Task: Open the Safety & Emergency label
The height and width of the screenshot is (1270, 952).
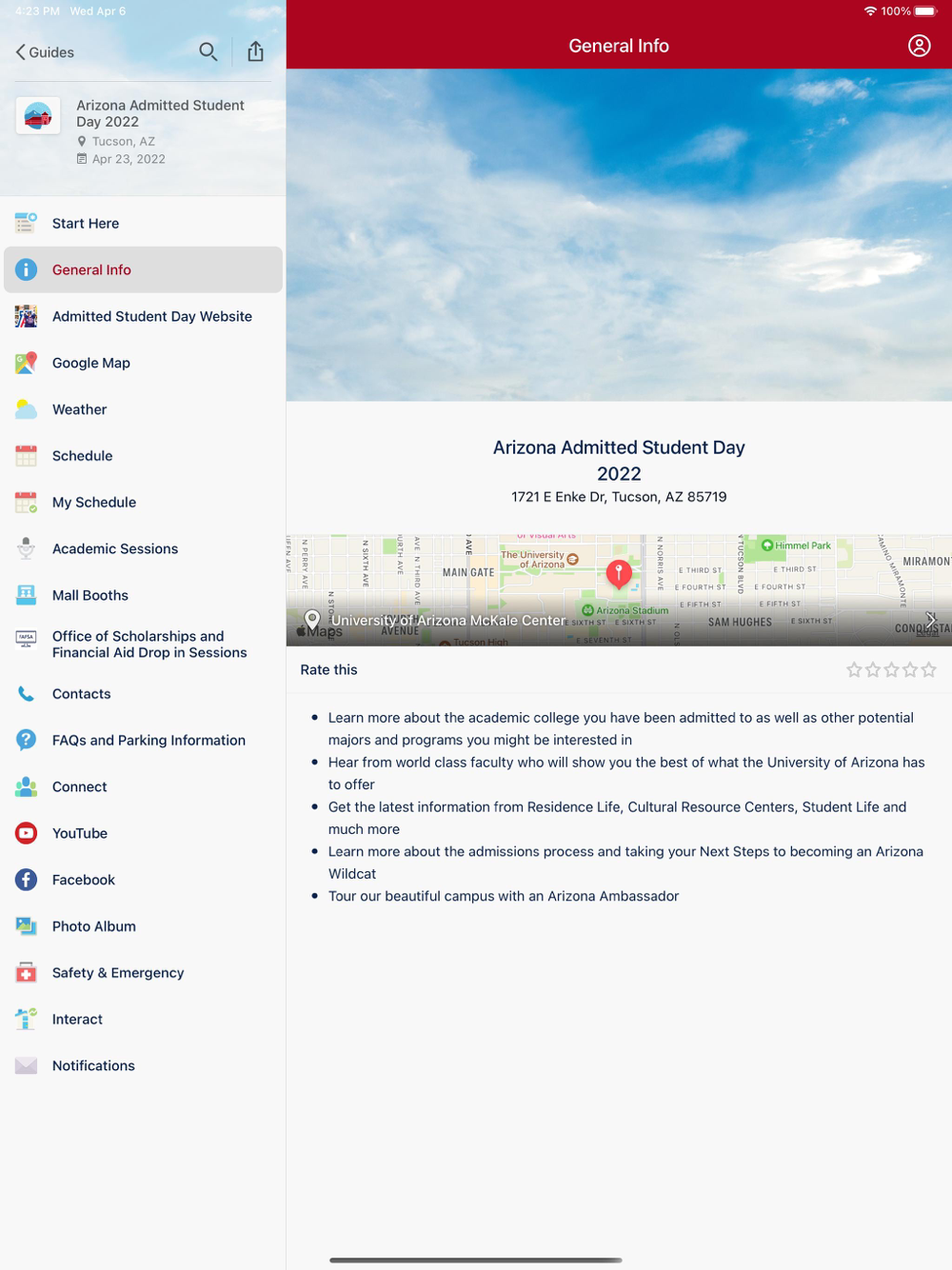Action: pos(118,973)
